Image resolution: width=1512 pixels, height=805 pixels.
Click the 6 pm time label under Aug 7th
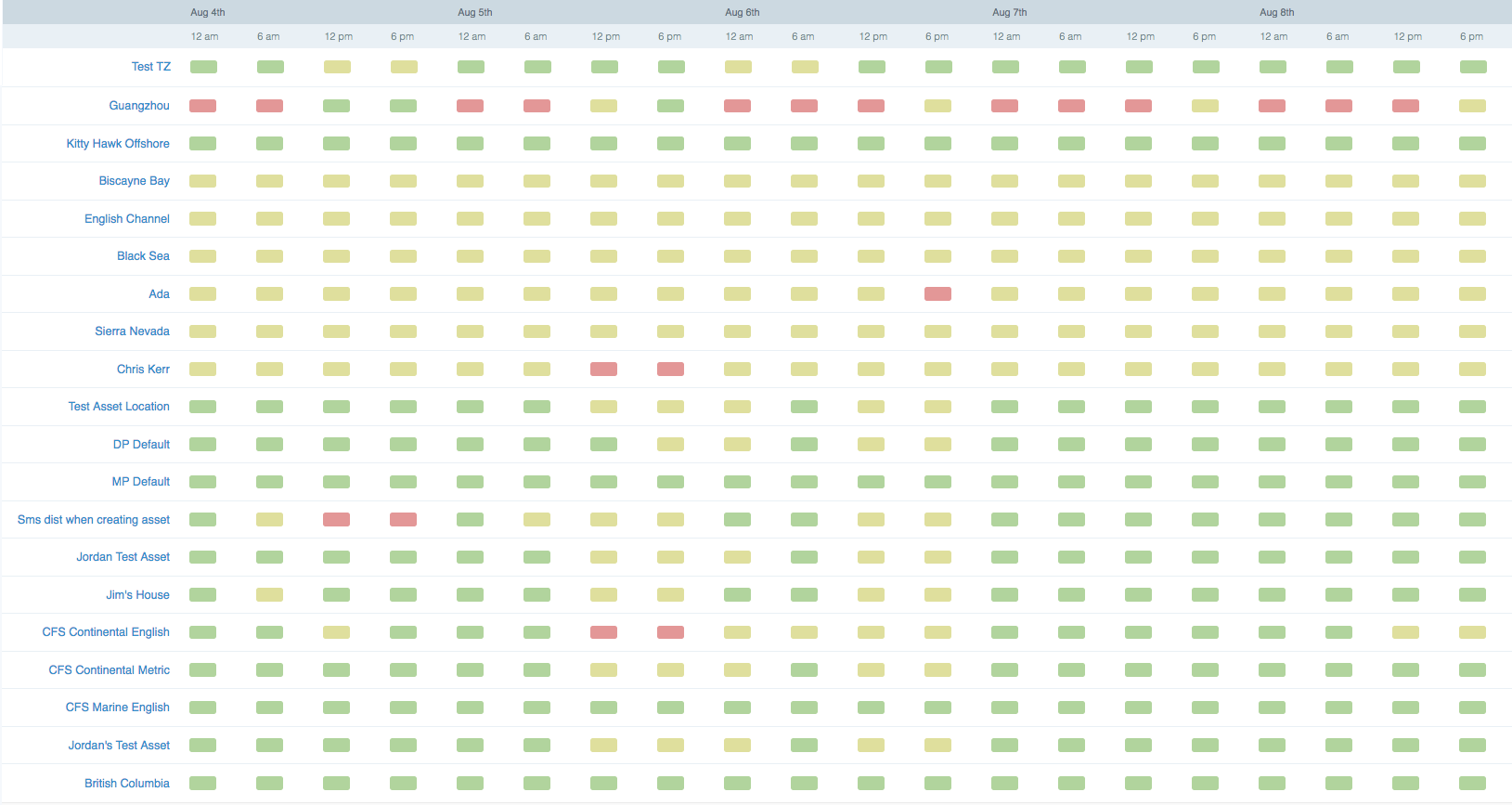pyautogui.click(x=1204, y=37)
